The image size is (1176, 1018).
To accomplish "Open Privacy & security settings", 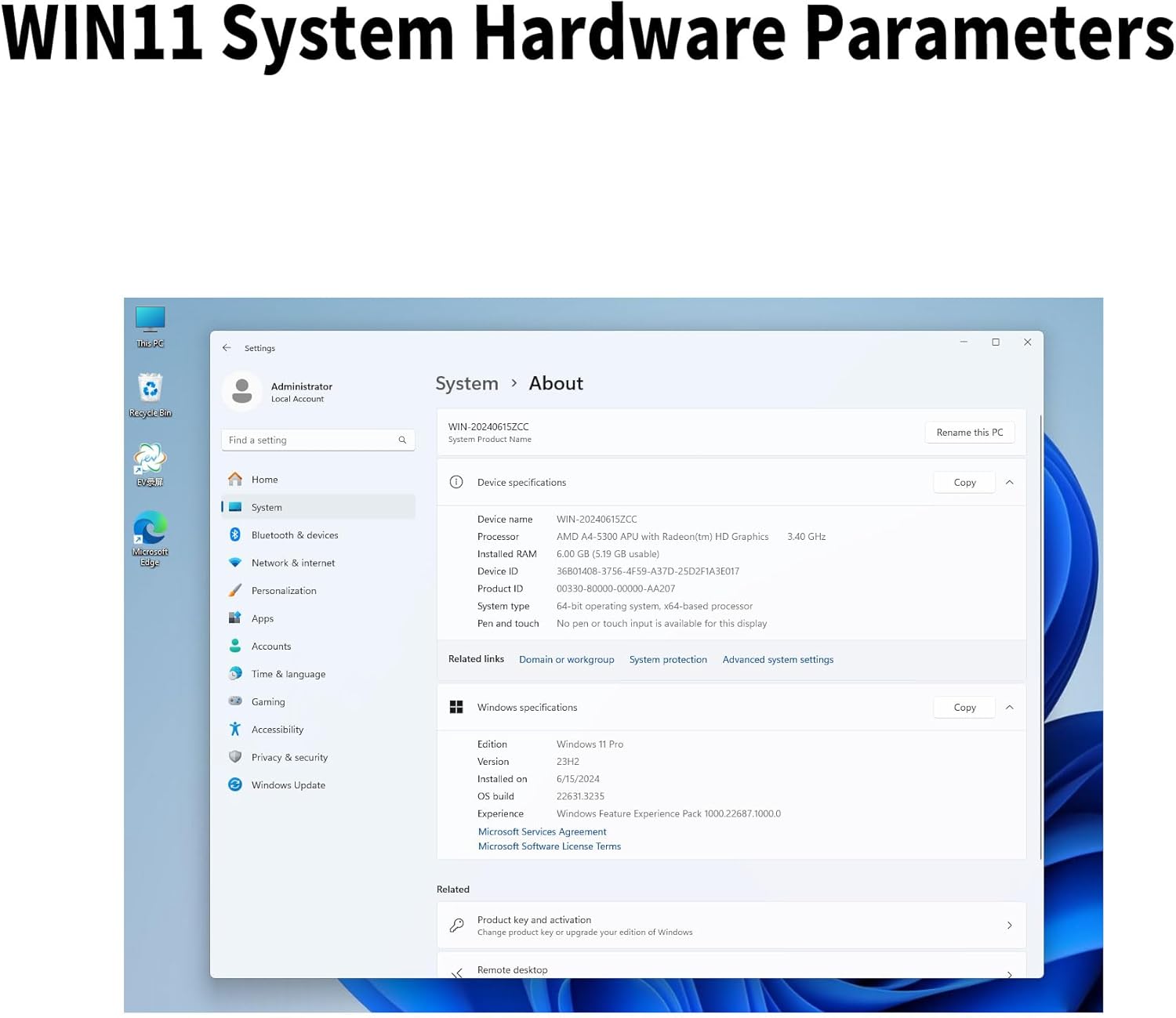I will coord(318,757).
